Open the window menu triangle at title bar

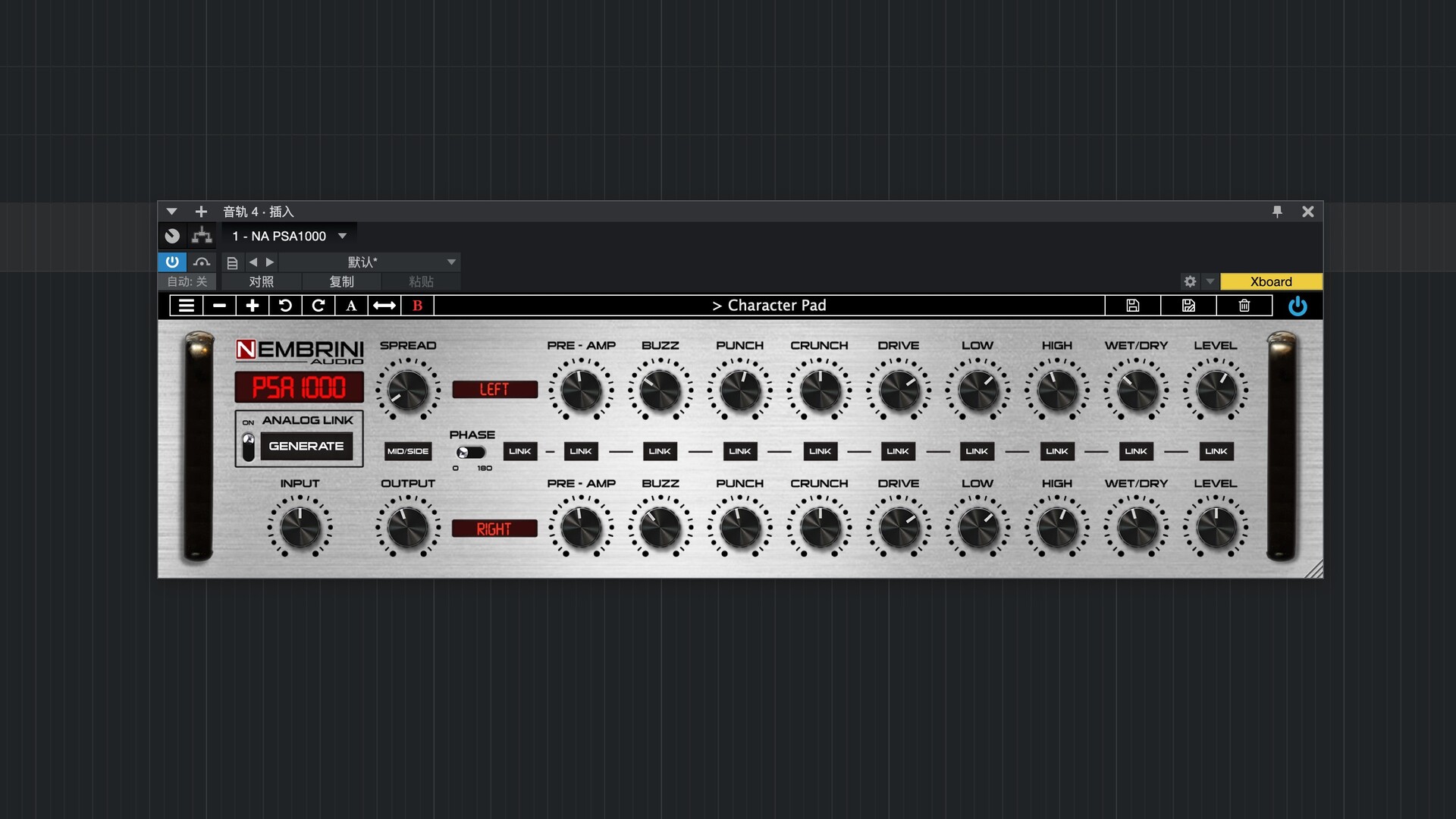click(171, 212)
